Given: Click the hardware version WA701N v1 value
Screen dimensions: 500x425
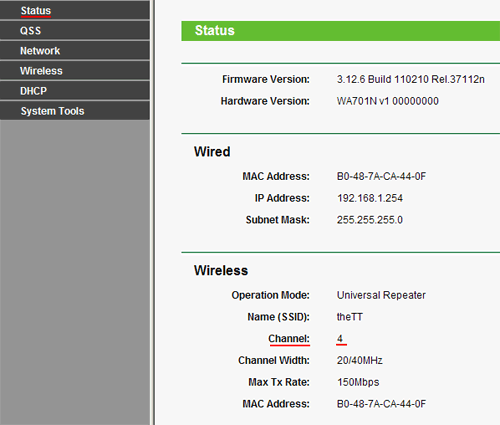Looking at the screenshot, I should 387,101.
